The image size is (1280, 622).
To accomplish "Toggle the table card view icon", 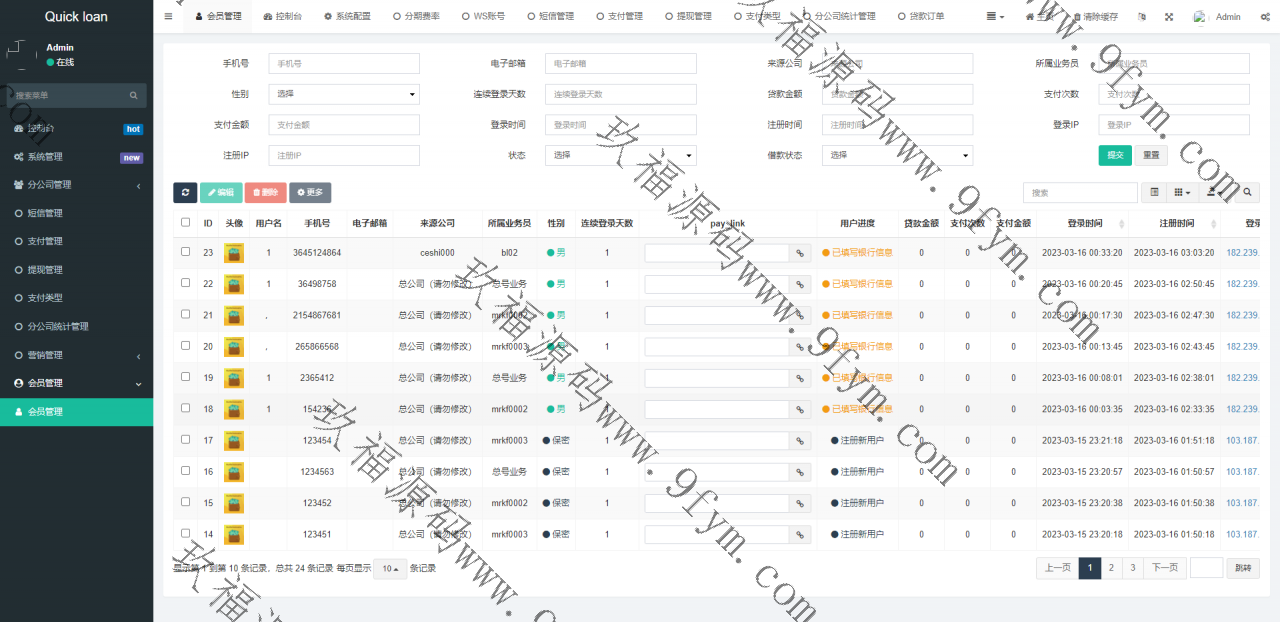I will [x=1154, y=193].
